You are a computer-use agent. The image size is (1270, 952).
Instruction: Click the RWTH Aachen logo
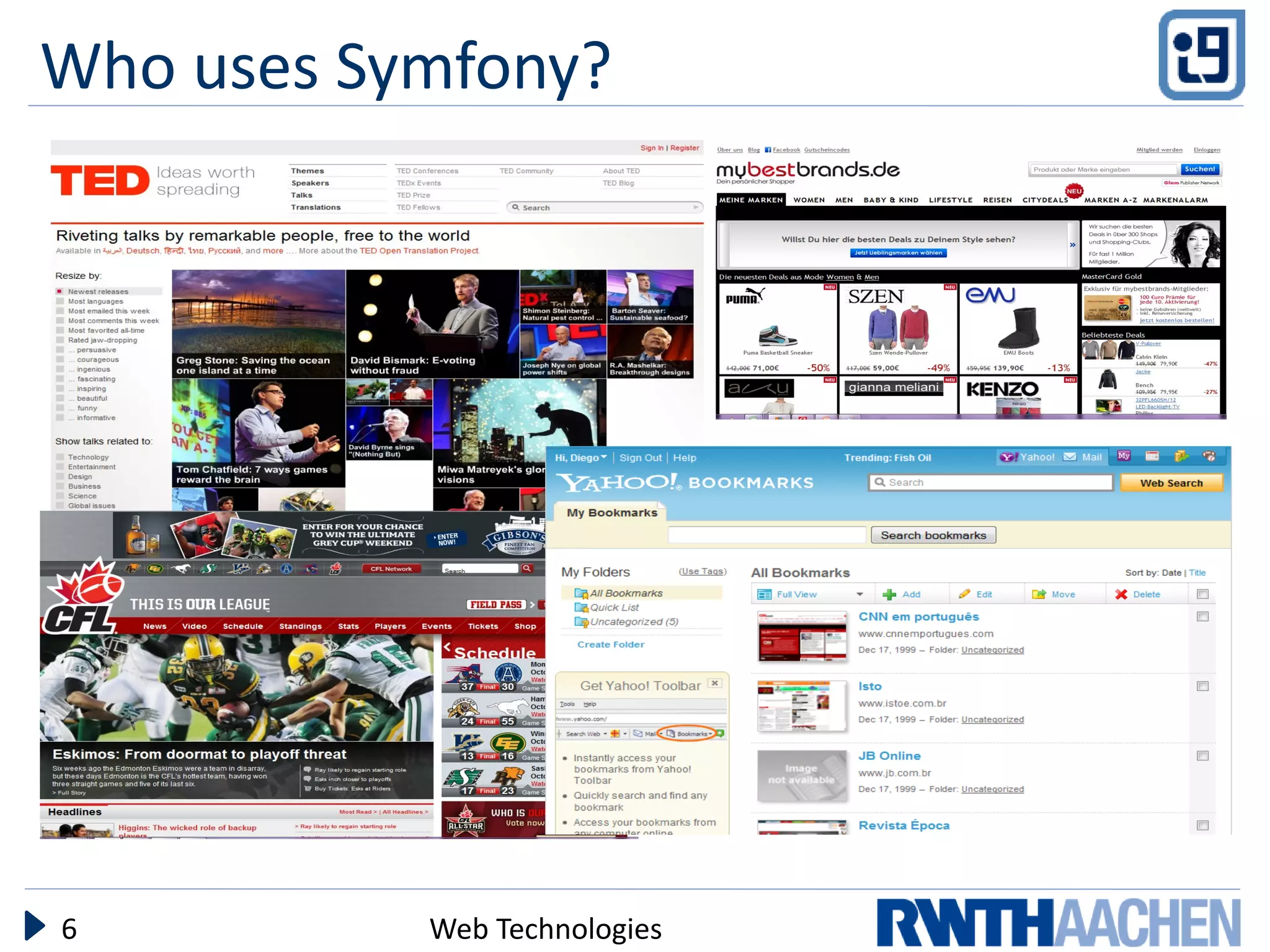pos(1059,923)
